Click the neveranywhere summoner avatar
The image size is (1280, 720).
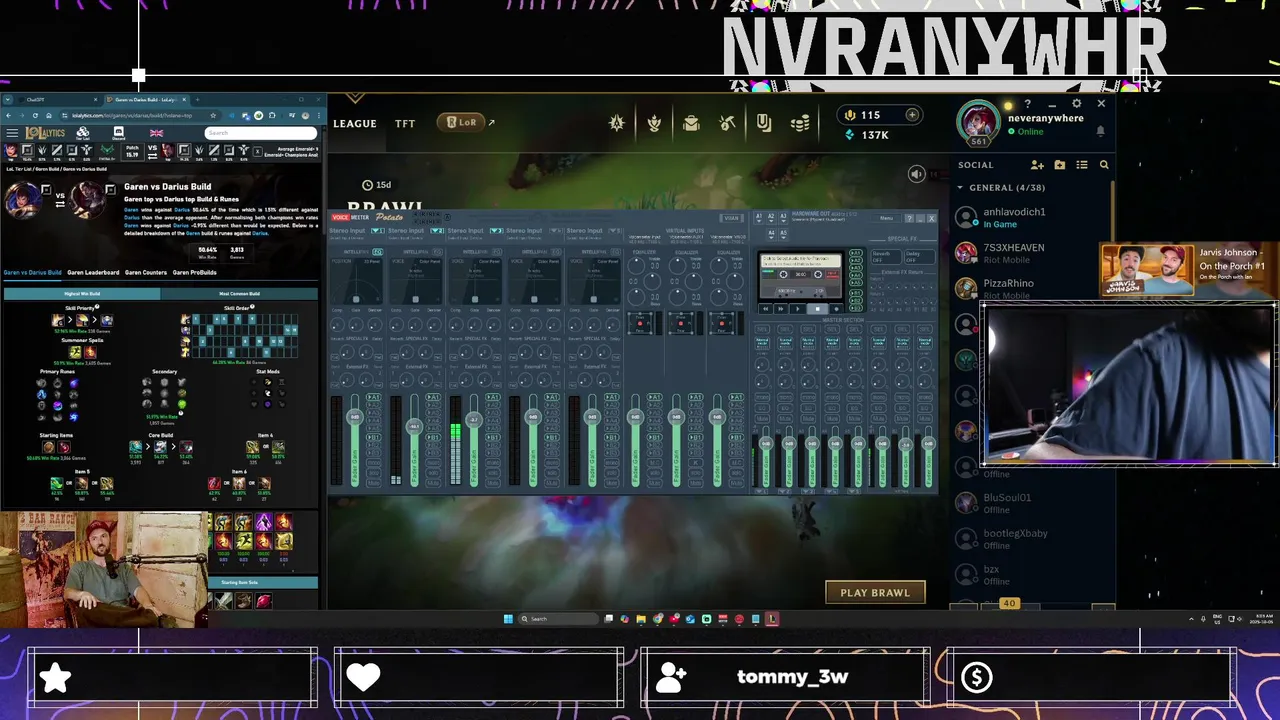[x=977, y=123]
